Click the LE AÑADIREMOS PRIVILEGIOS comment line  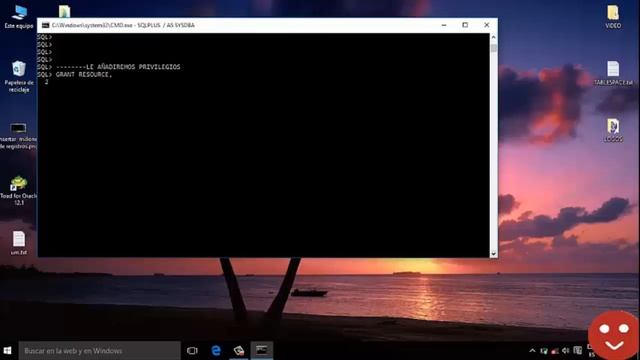[118, 67]
